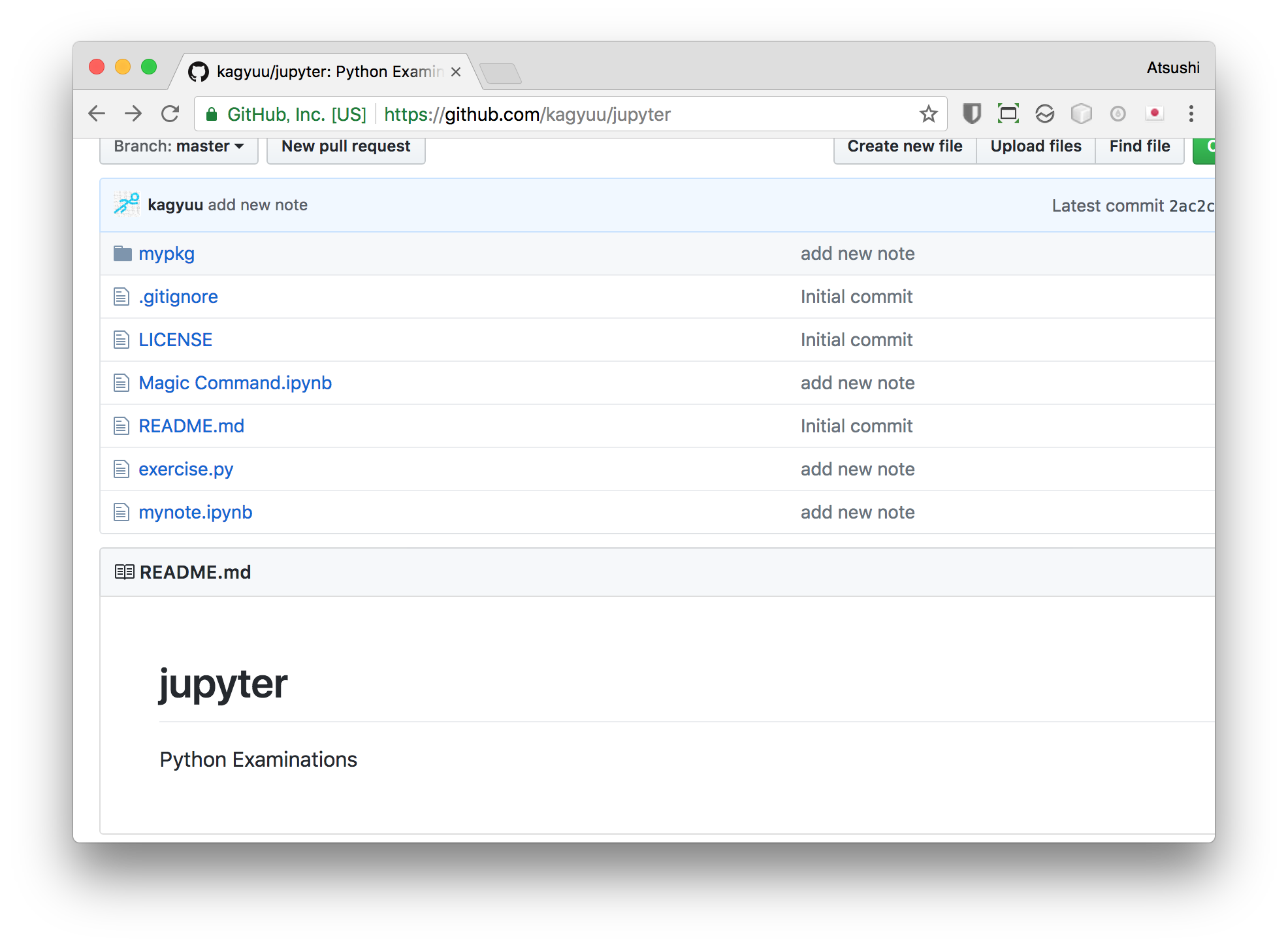This screenshot has width=1288, height=947.
Task: Launch the screenshot capture extension
Action: (1008, 114)
